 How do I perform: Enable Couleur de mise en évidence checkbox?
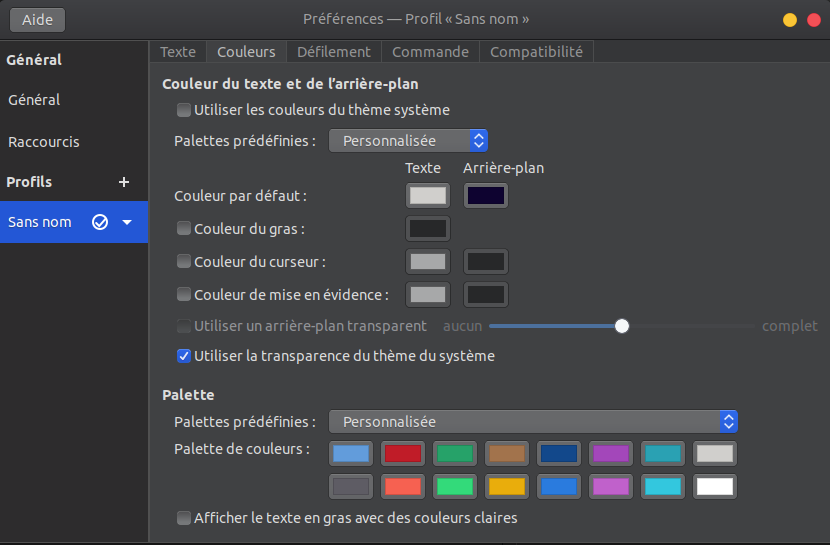tap(184, 294)
